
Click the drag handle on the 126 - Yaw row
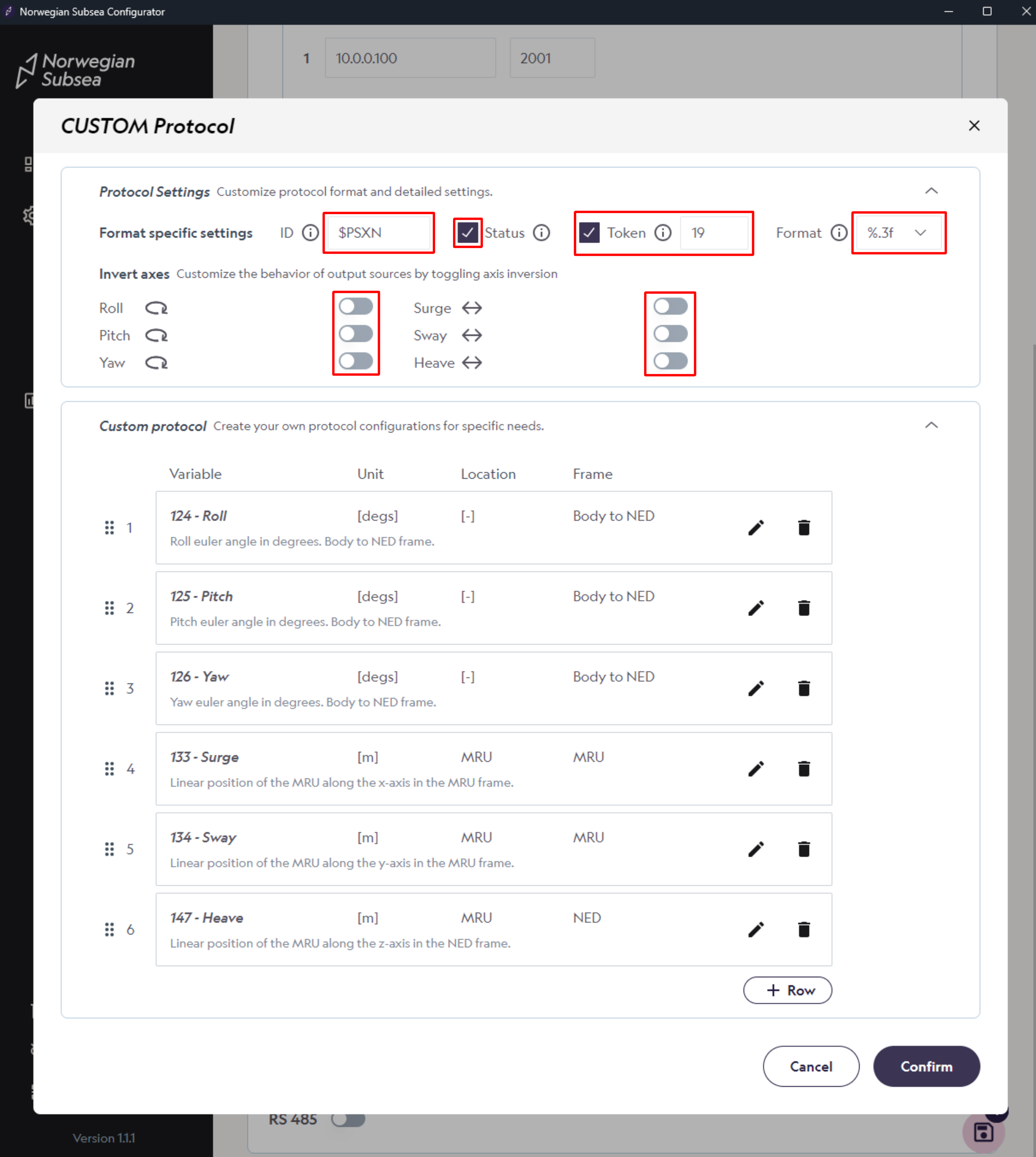click(109, 689)
